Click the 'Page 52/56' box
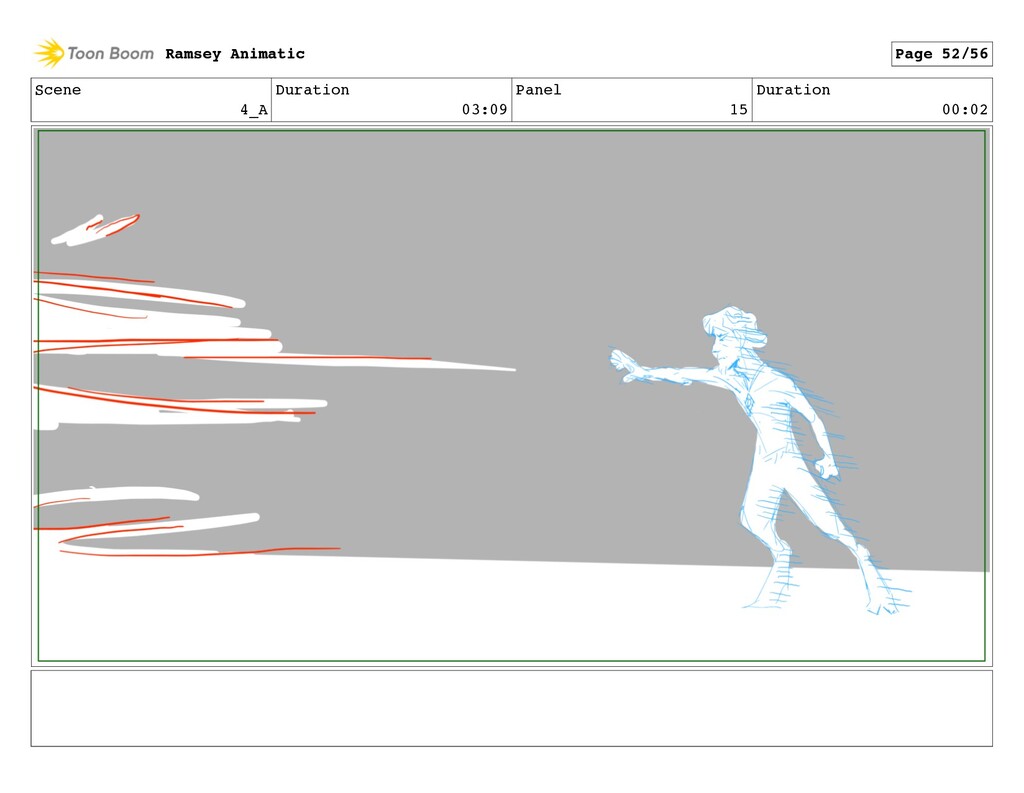The width and height of the screenshot is (1024, 793). click(x=942, y=54)
